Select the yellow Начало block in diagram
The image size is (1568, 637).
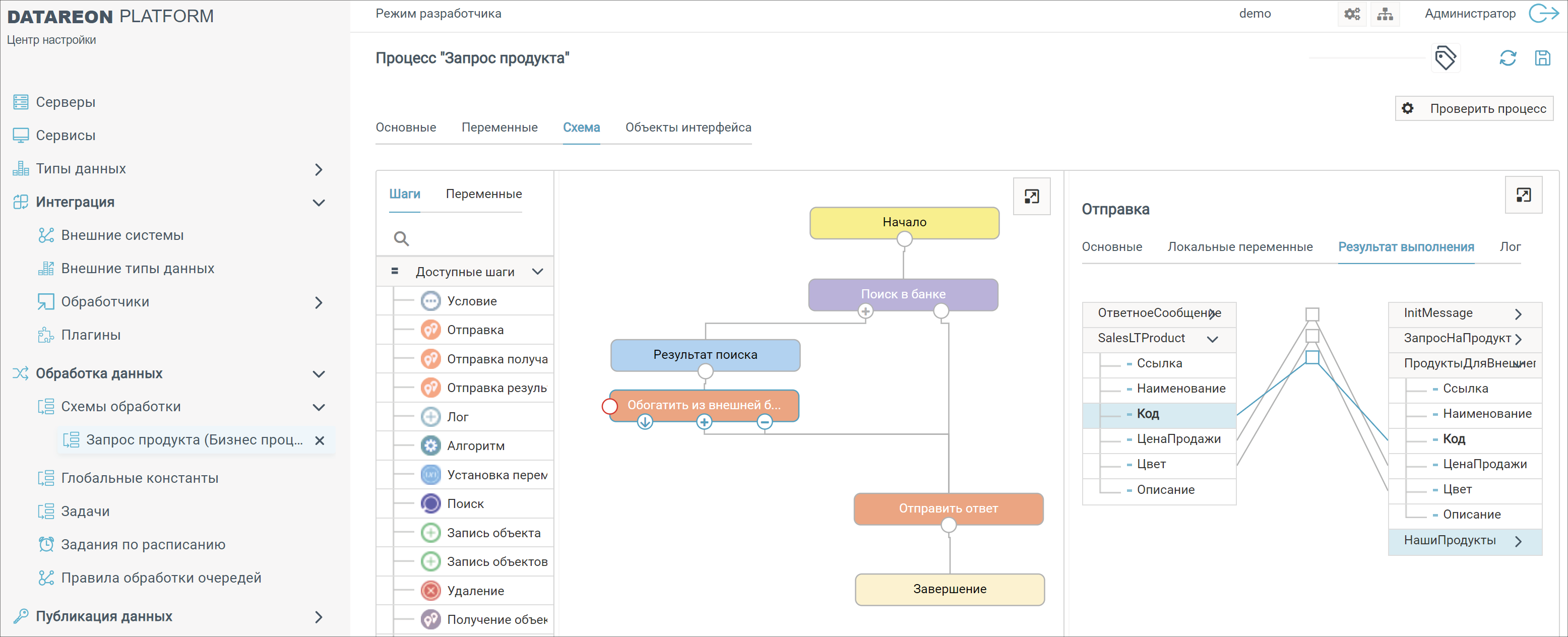tap(904, 222)
